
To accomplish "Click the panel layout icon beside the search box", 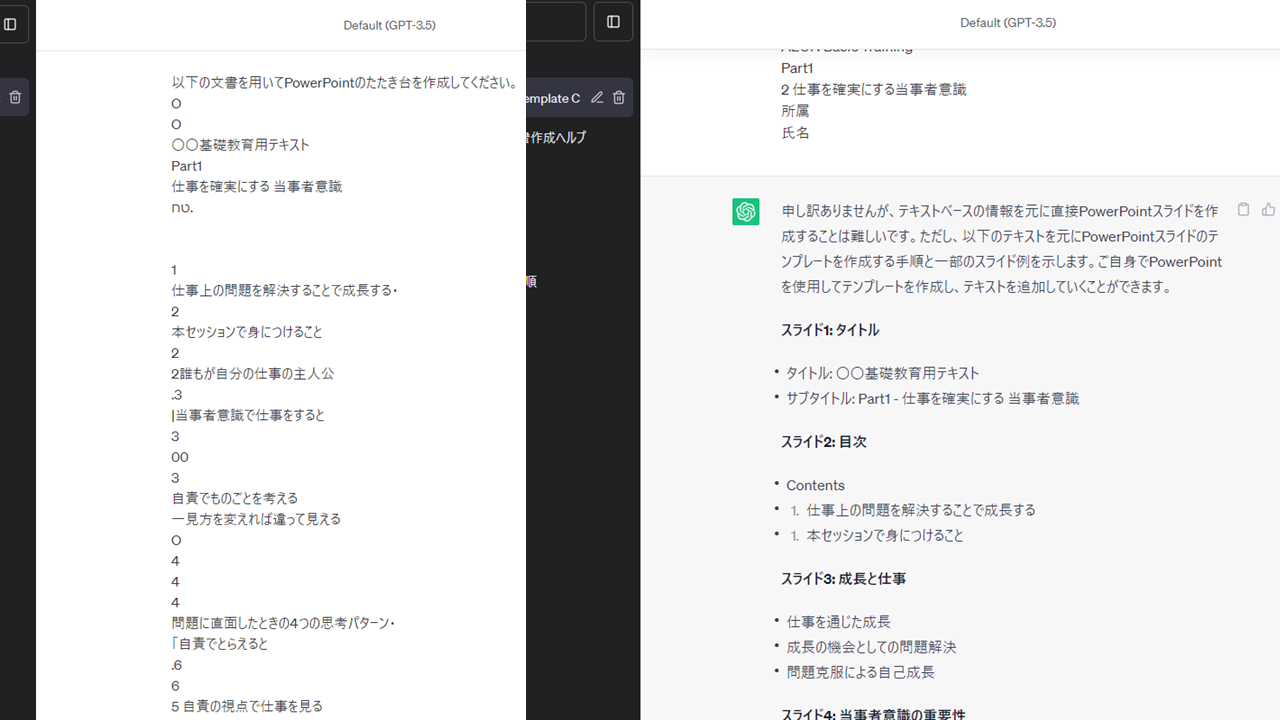I will tap(613, 20).
